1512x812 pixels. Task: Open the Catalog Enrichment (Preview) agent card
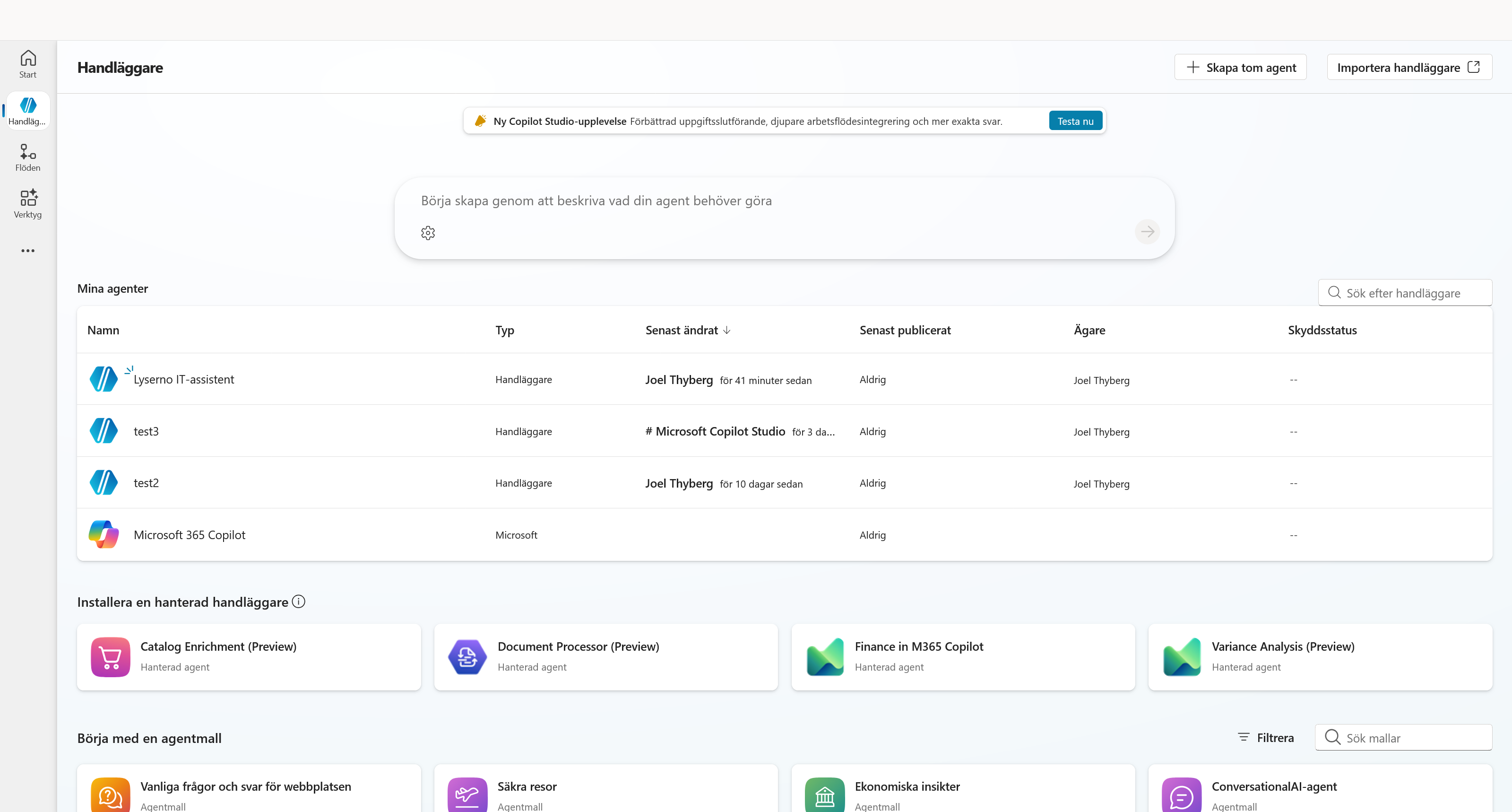click(249, 657)
